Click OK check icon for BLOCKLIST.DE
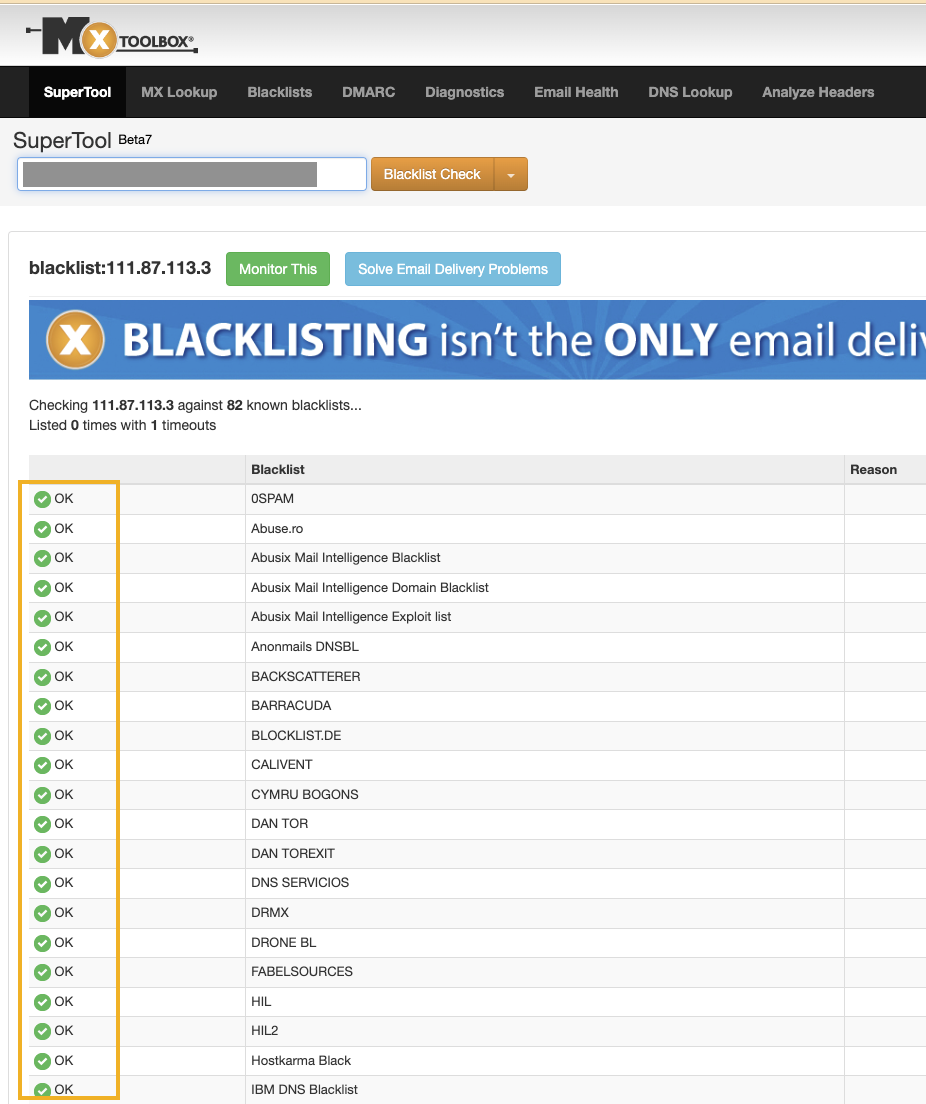Viewport: 926px width, 1104px height. [x=42, y=736]
